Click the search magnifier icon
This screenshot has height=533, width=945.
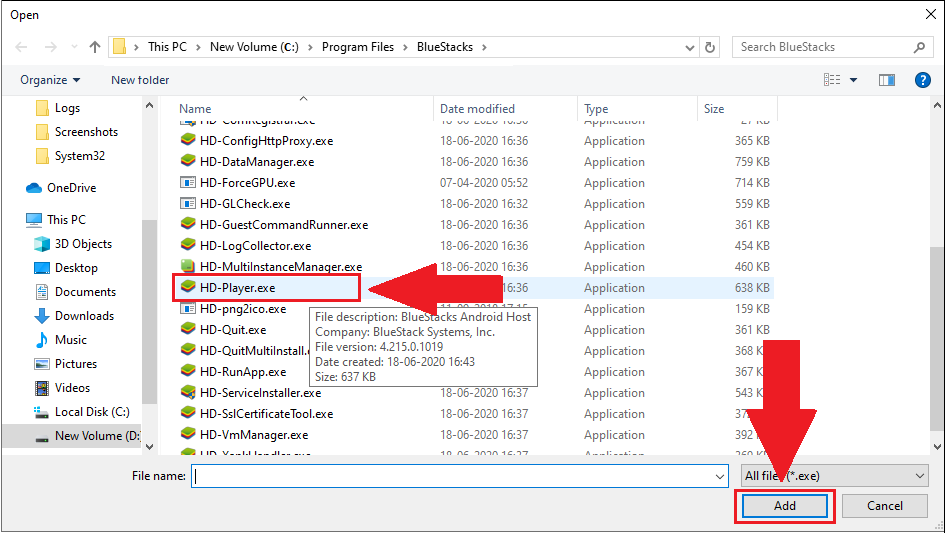pos(919,47)
